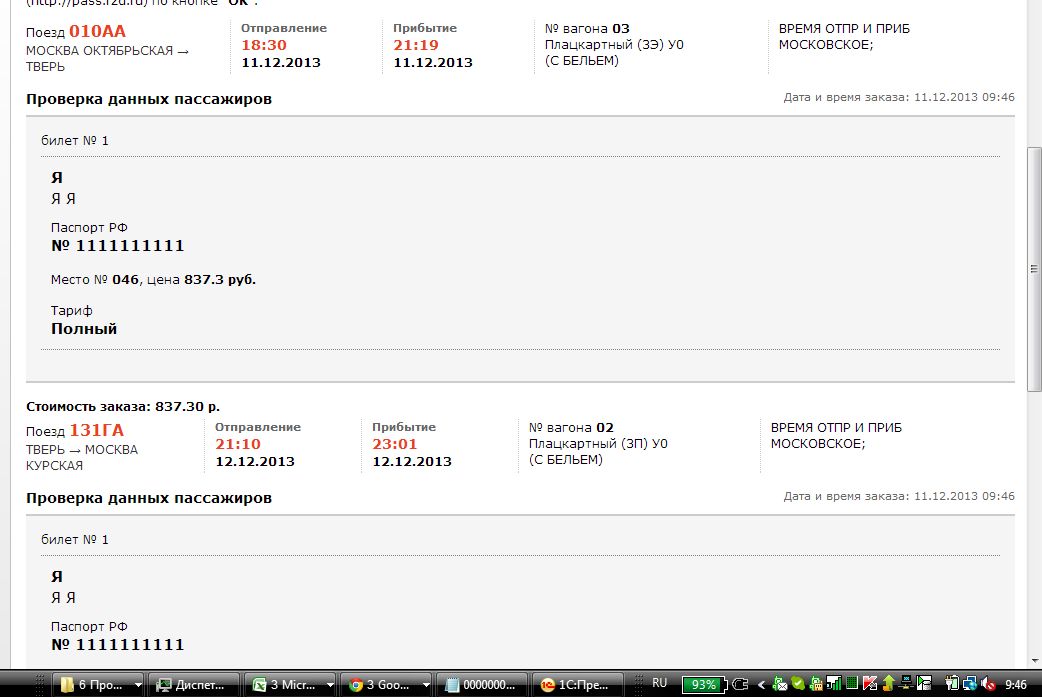Switch to the Диспетчер window in taskbar
This screenshot has height=697, width=1042.
click(195, 685)
